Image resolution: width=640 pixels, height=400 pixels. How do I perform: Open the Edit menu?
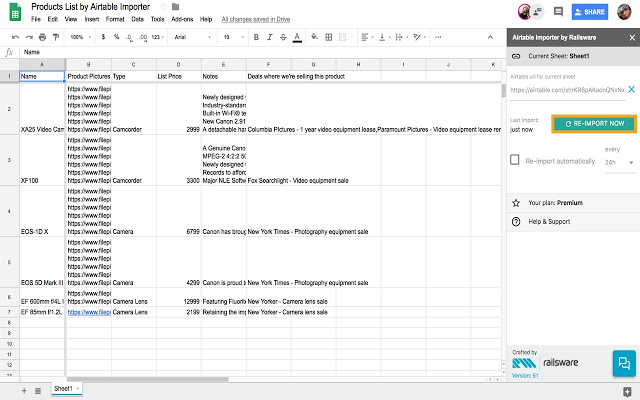tap(53, 19)
